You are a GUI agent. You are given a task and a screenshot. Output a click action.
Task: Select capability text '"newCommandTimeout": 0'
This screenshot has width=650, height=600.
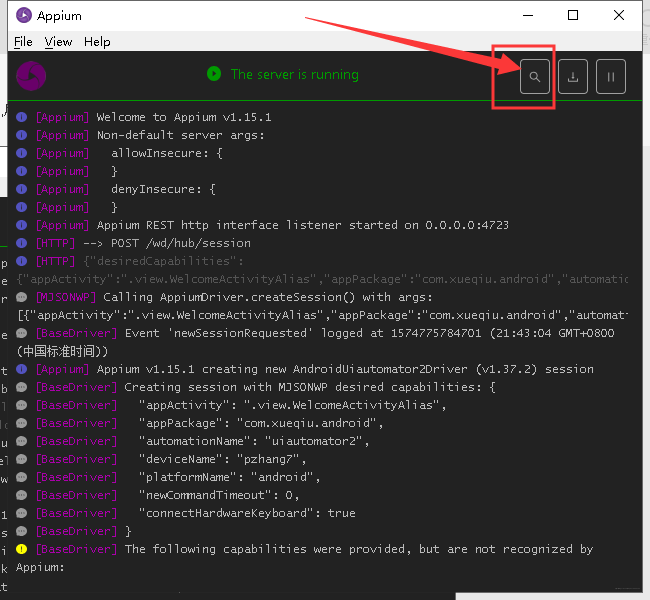(x=216, y=495)
